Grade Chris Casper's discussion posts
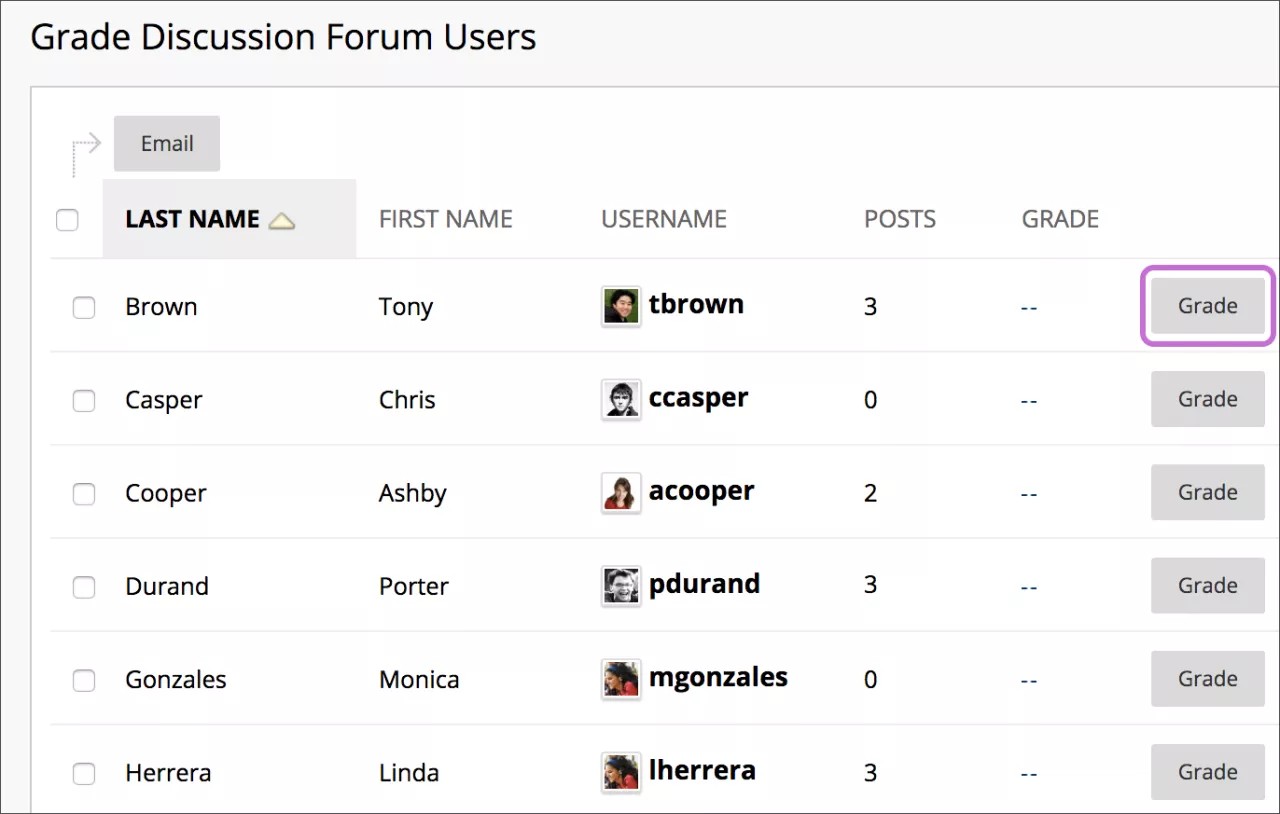1280x814 pixels. point(1207,399)
